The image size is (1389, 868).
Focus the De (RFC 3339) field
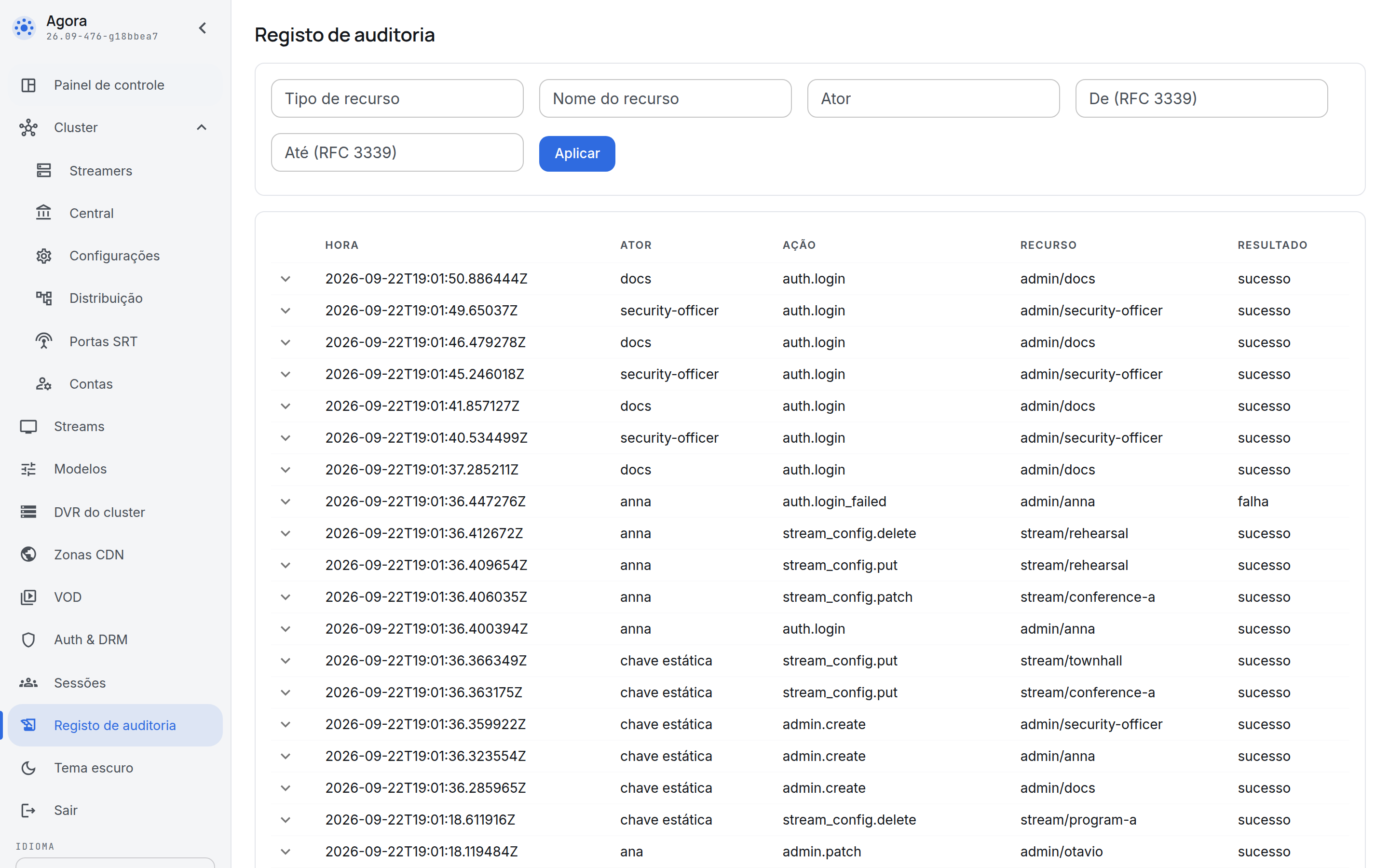[x=1201, y=99]
